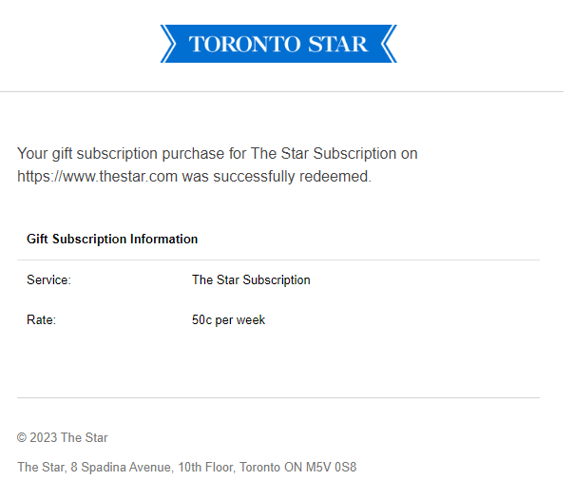Click 'was successfully redeemed' text

coord(277,176)
